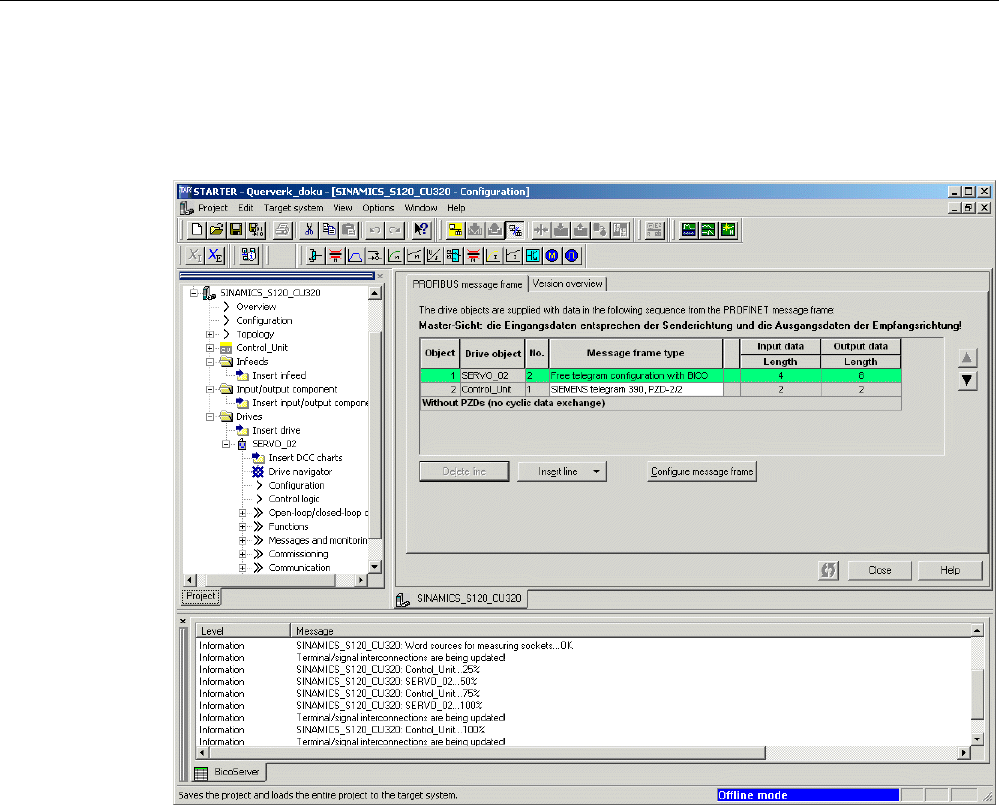Click the blue circle M motor icon
Viewport: 999px width, 805px height.
coord(552,256)
